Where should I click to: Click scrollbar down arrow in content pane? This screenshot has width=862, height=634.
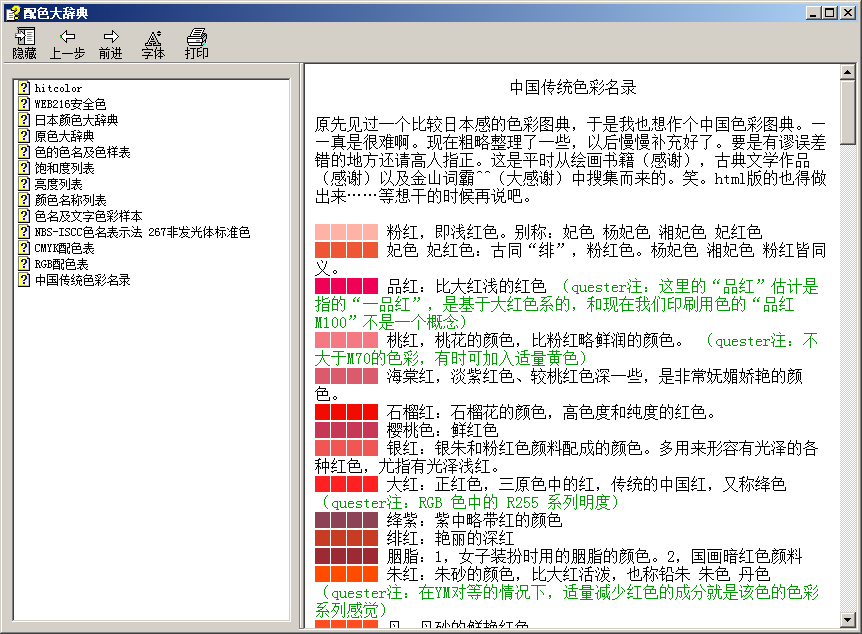tap(847, 620)
